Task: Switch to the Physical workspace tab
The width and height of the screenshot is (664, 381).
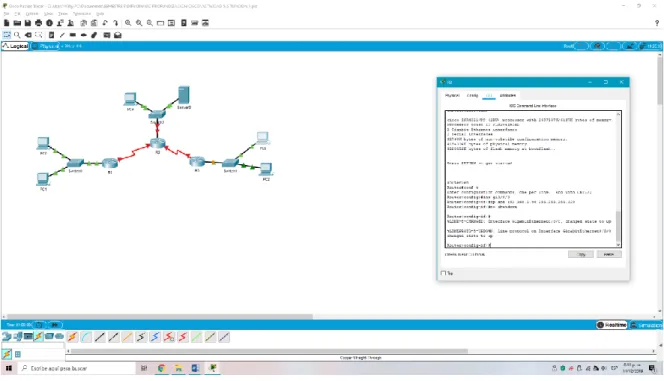Action: coord(45,46)
